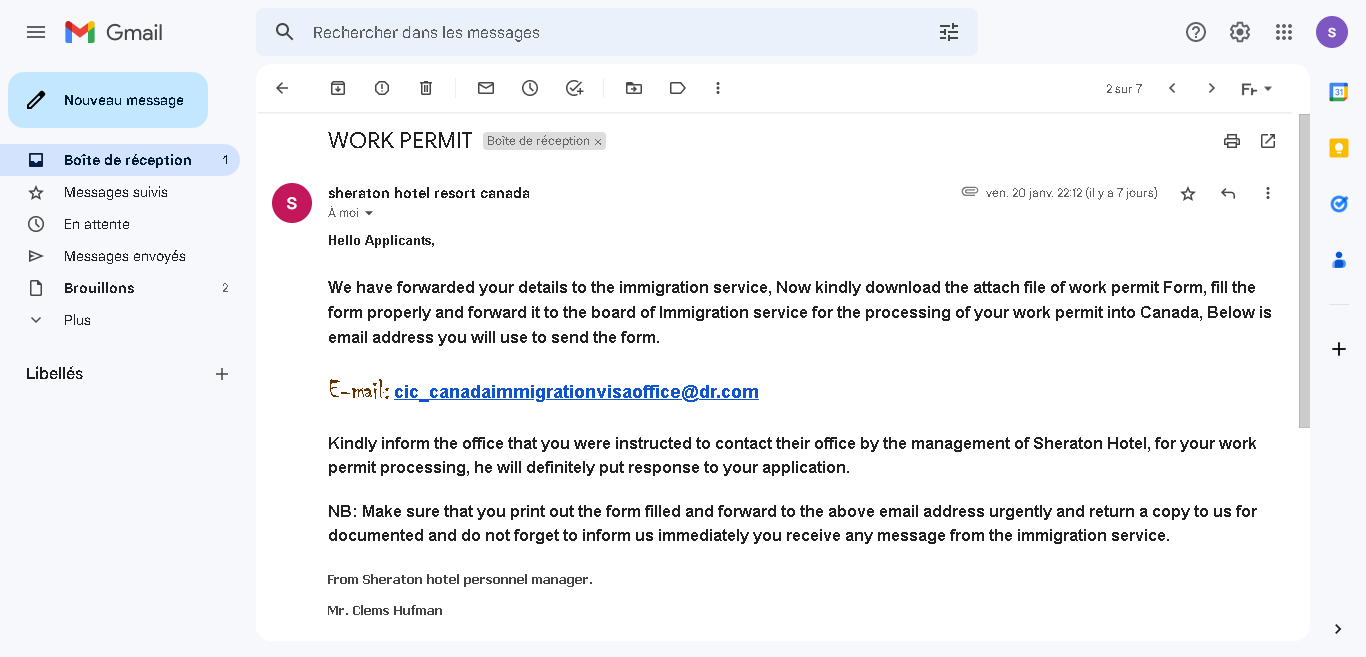
Task: Delete the email with trash icon
Action: pos(426,88)
